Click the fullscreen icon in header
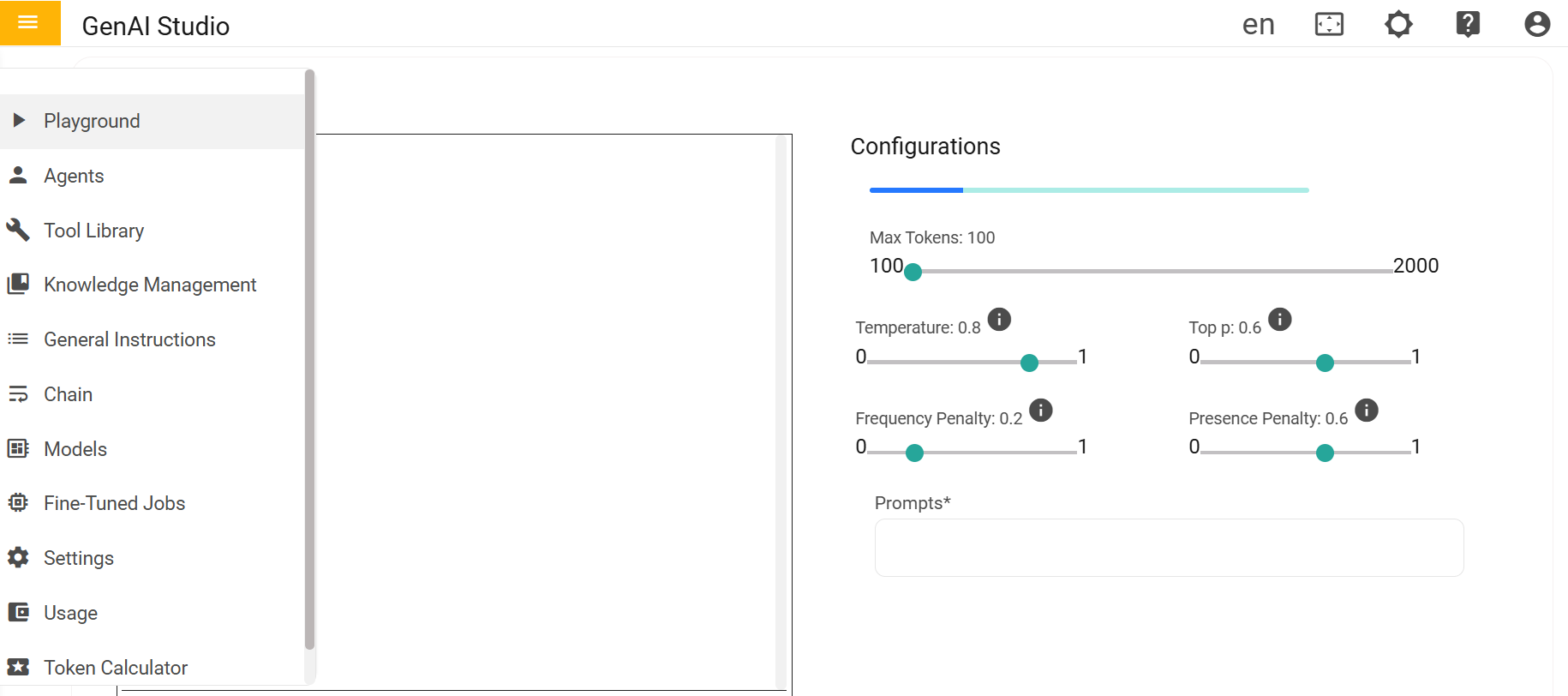This screenshot has width=1568, height=696. pyautogui.click(x=1329, y=24)
